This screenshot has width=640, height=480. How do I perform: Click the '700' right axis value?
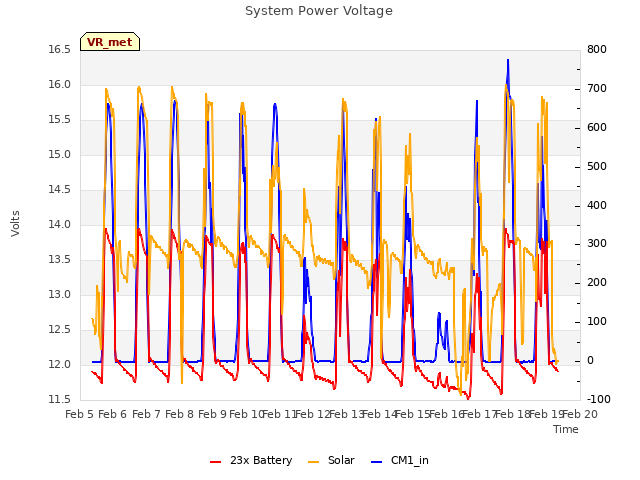coord(597,89)
